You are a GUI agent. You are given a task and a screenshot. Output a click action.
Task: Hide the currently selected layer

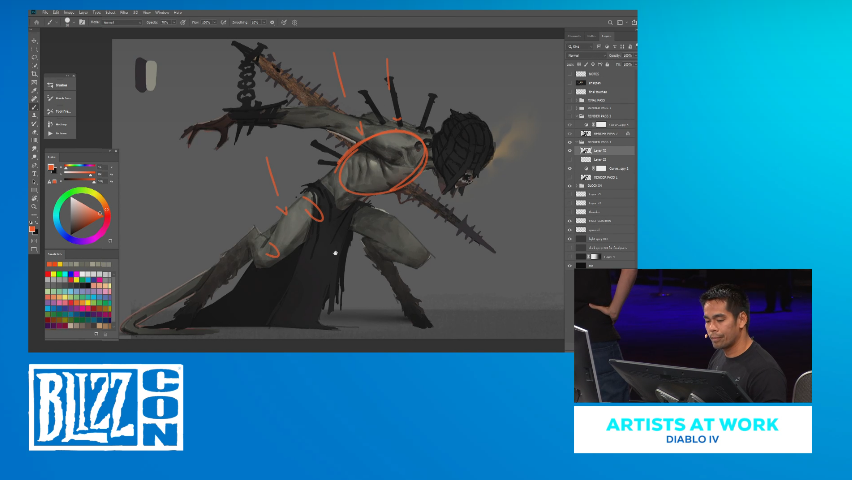(570, 151)
